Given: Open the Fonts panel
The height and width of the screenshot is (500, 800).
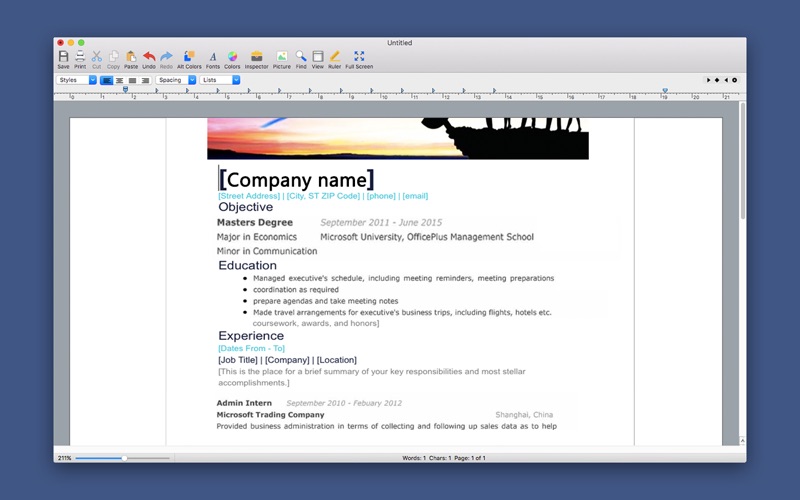Looking at the screenshot, I should (x=213, y=58).
